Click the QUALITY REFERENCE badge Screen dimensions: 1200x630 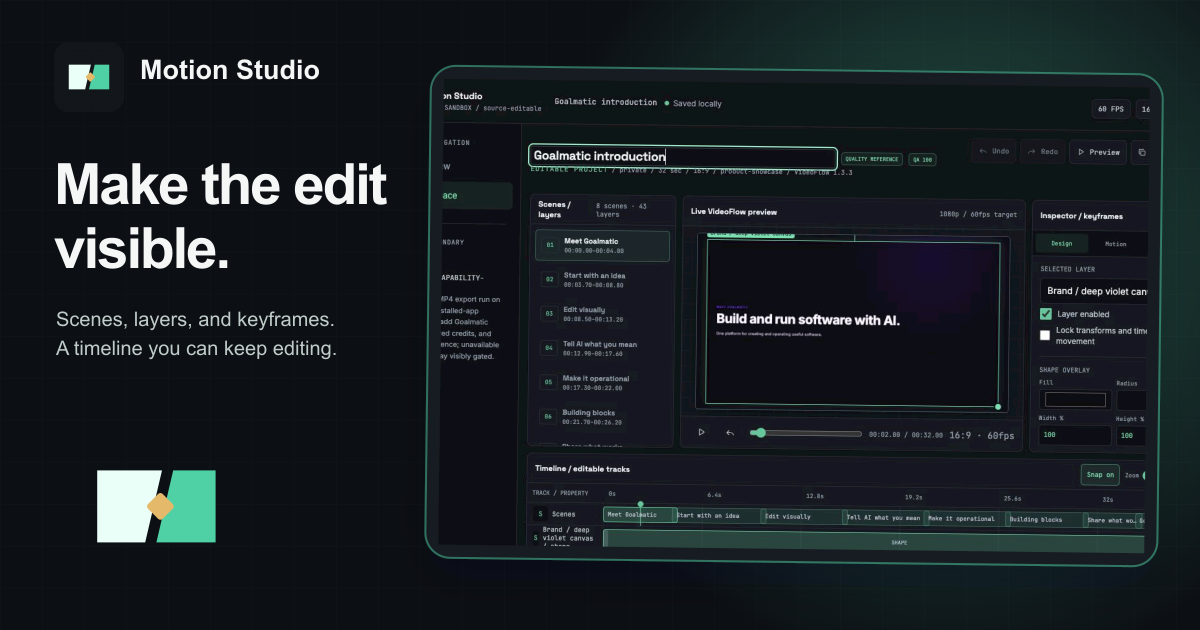pos(872,159)
